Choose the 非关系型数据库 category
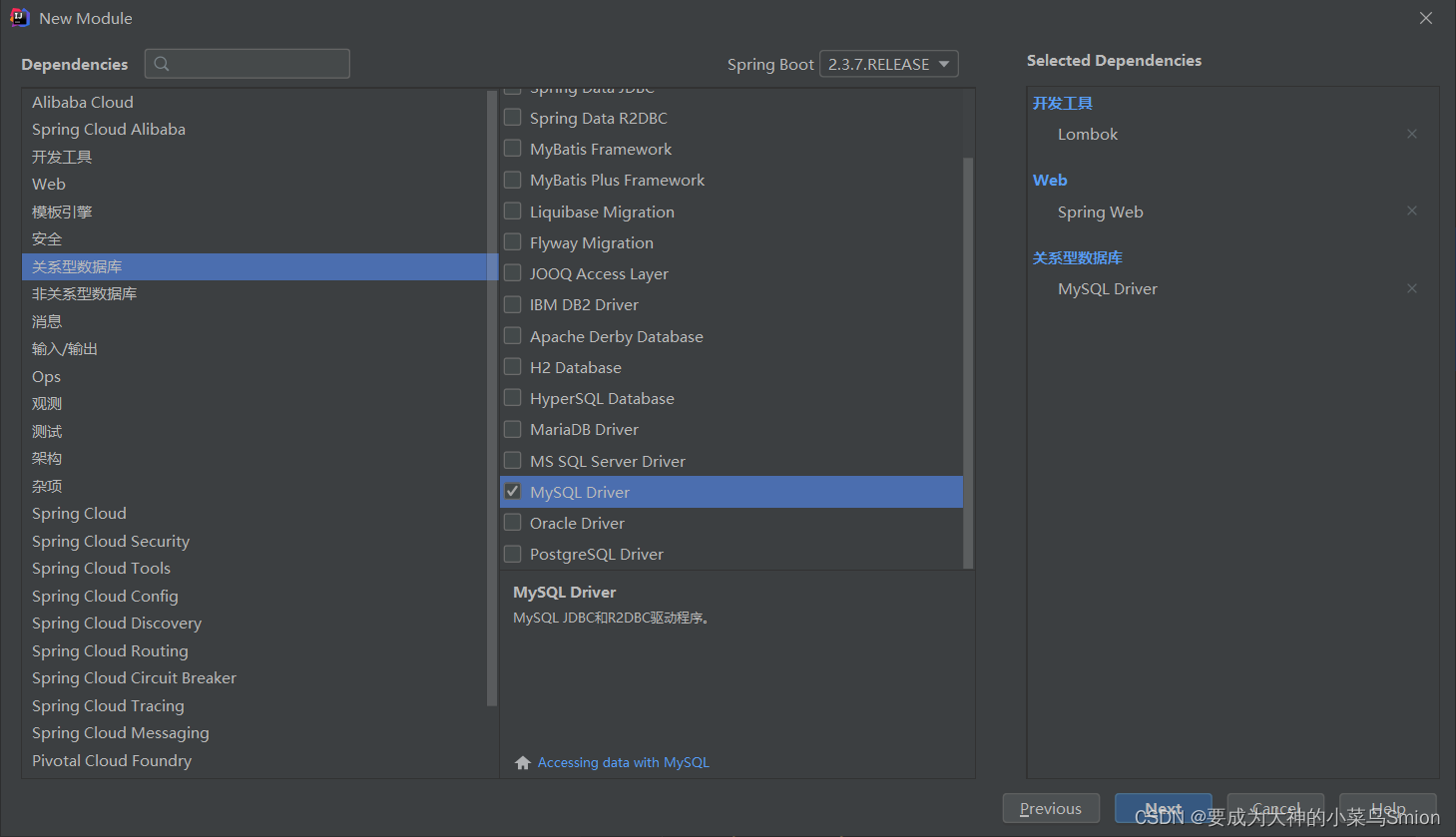Viewport: 1456px width, 837px height. 253,293
